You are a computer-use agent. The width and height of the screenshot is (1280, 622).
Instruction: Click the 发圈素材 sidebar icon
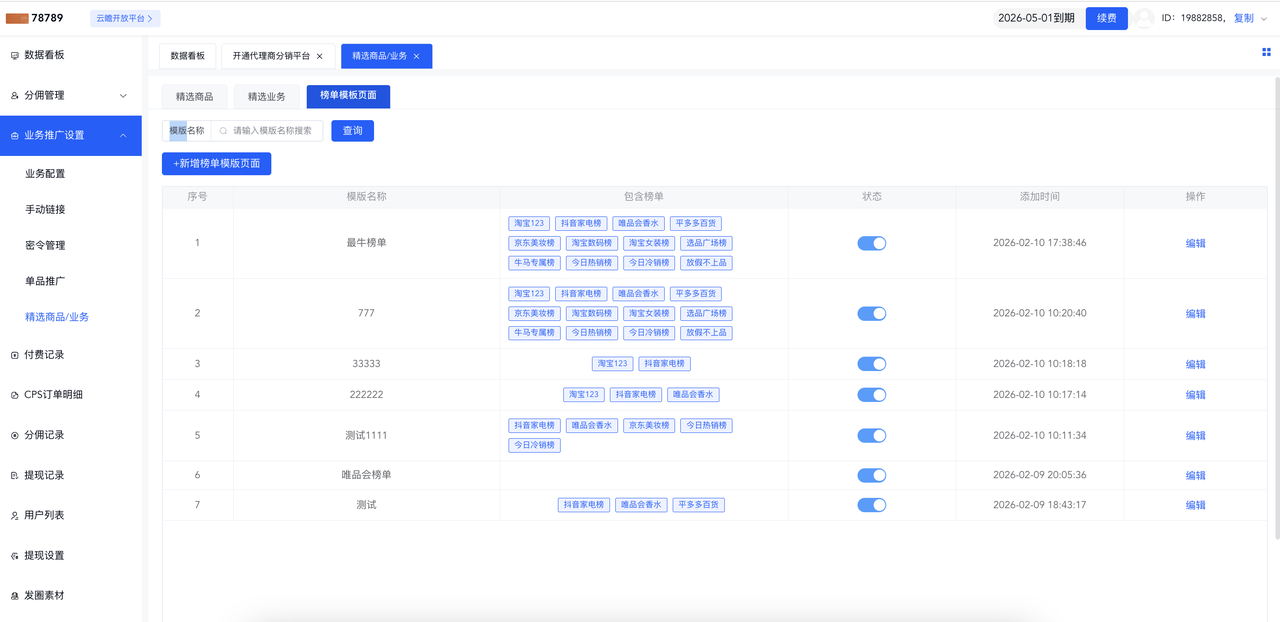point(14,595)
